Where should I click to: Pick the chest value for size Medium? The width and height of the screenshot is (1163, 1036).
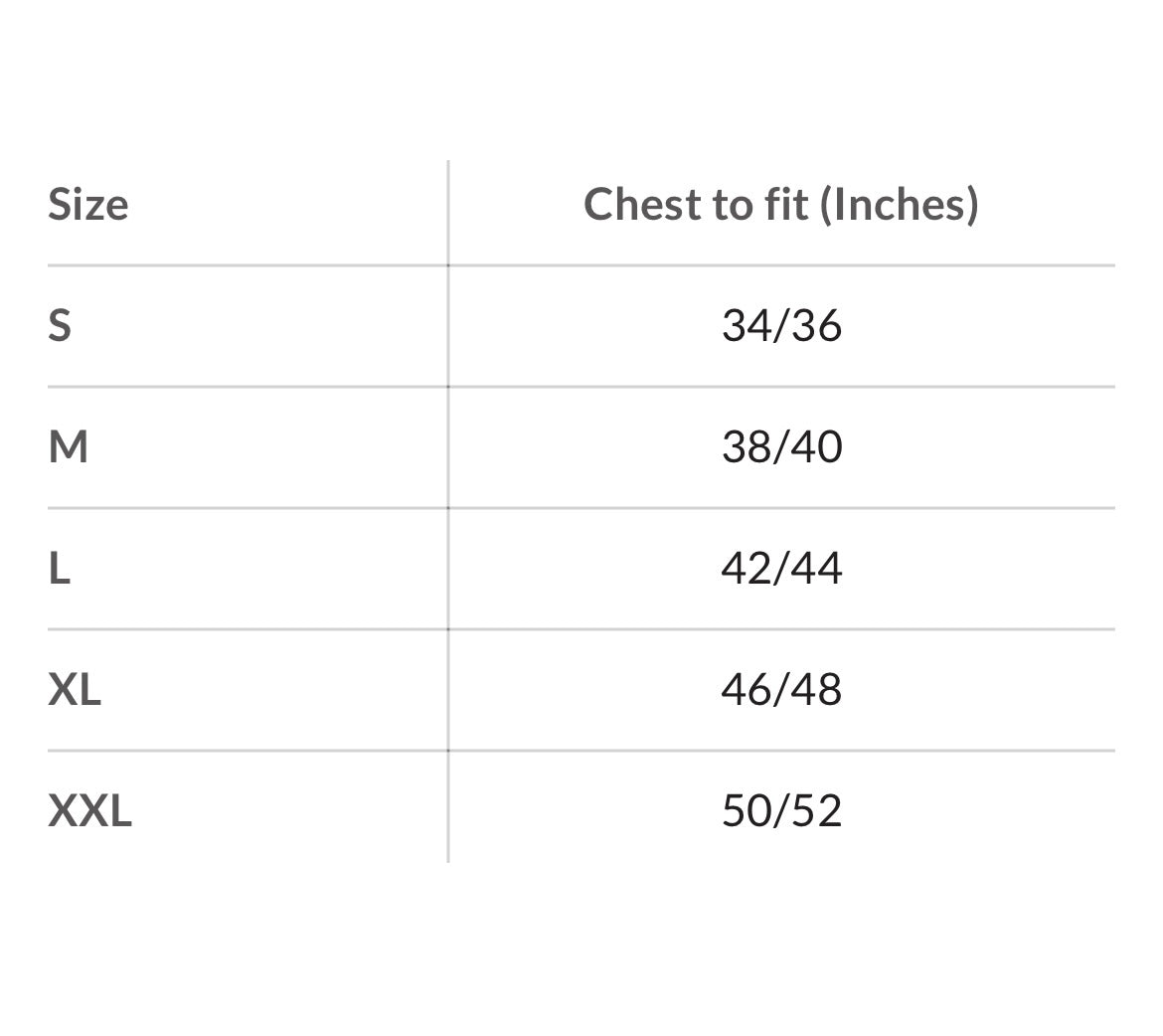click(x=781, y=447)
